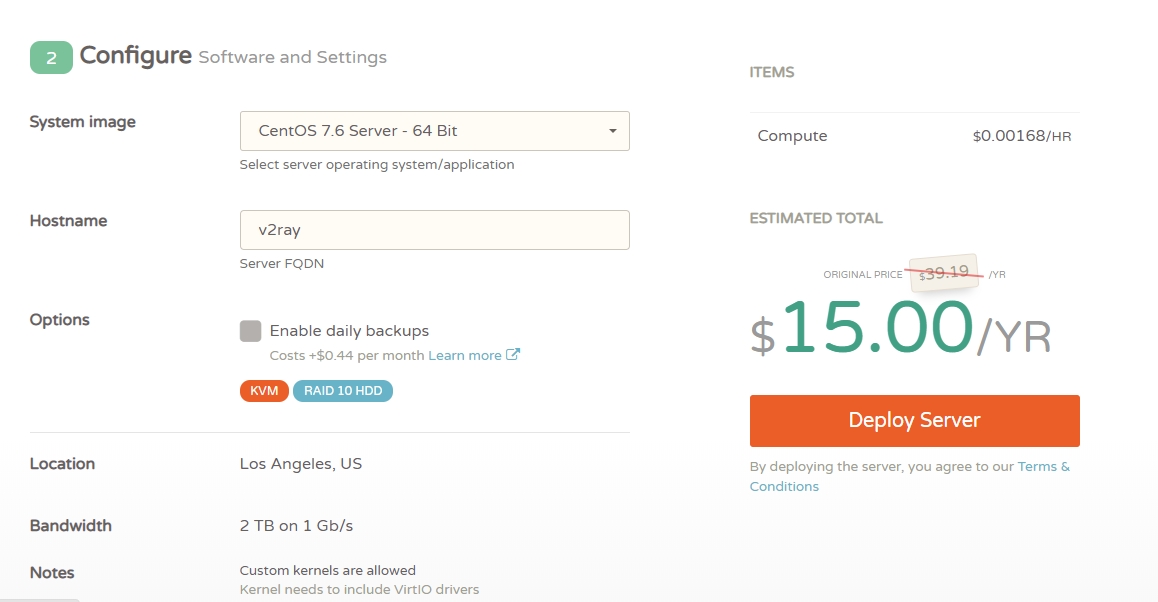
Task: Click the crossed-out $39.19 original price tag
Action: (x=944, y=273)
